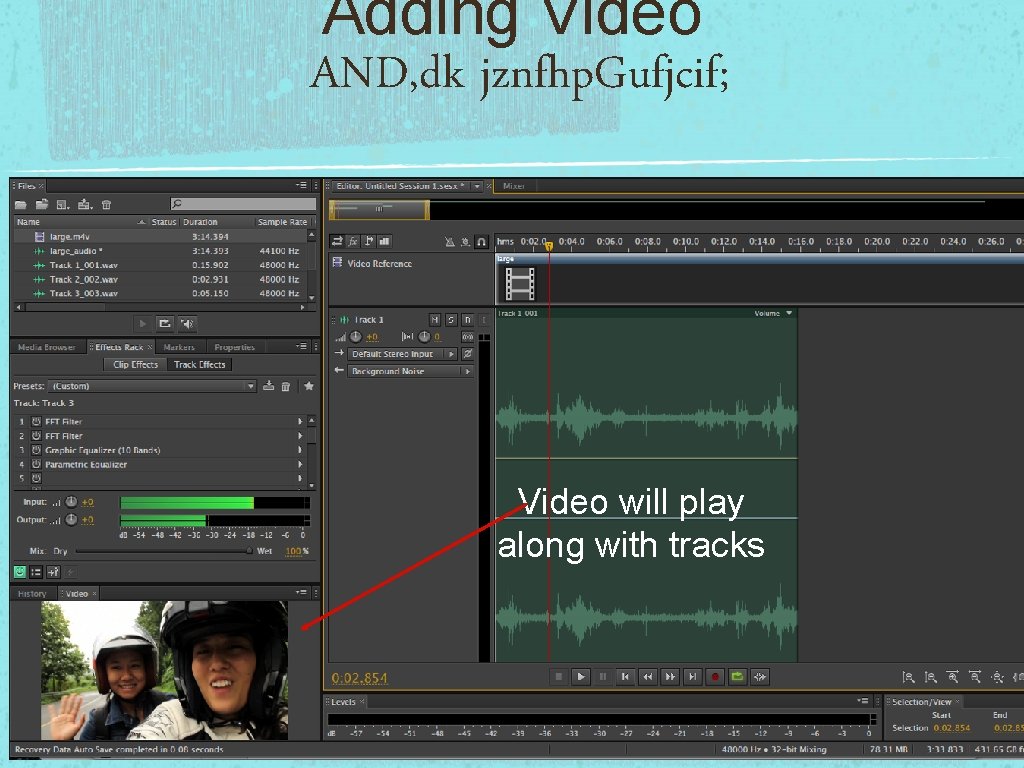Mute Track 1 with the M button
This screenshot has width=1024, height=768.
(x=435, y=319)
